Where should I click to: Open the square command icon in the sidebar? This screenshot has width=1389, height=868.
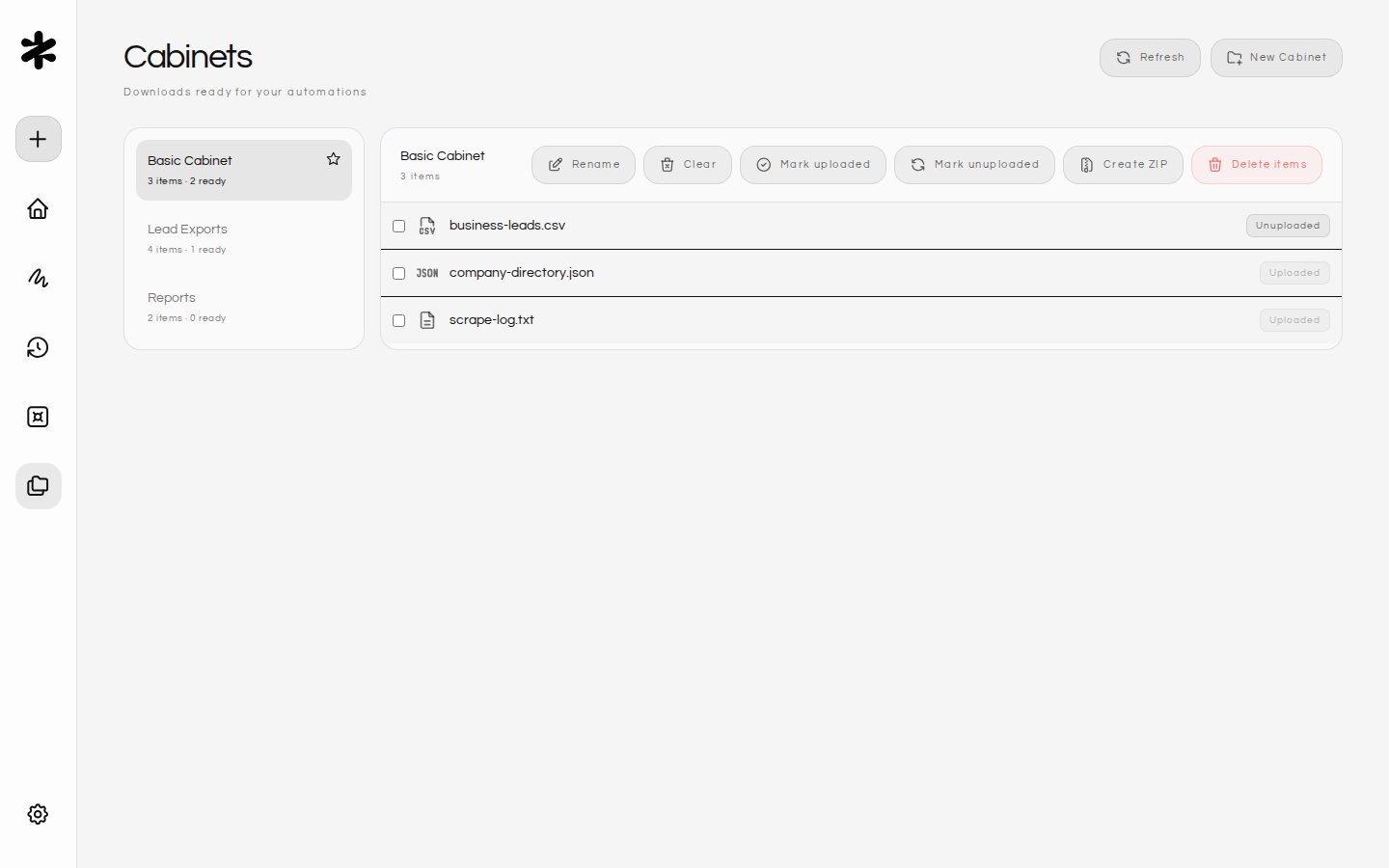(39, 417)
